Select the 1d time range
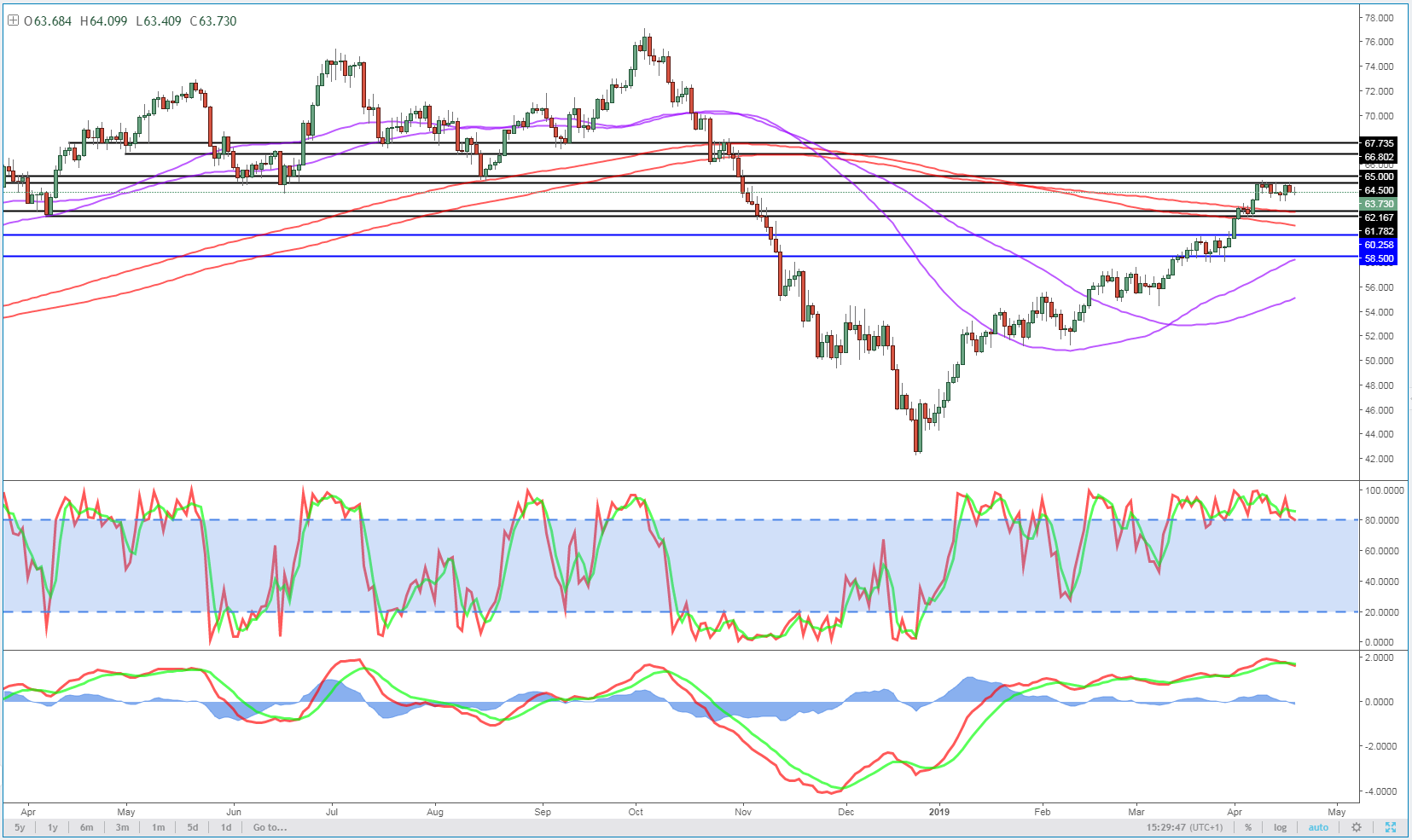 226,827
